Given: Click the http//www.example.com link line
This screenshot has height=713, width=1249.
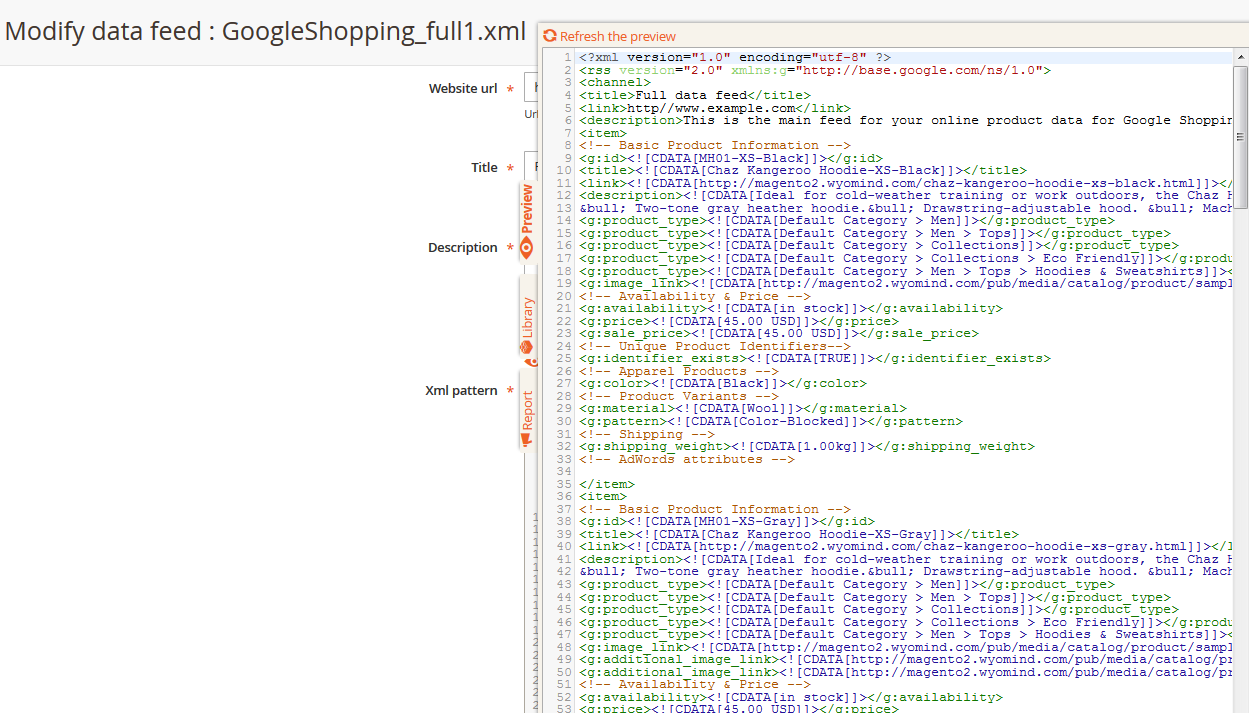Looking at the screenshot, I should click(x=714, y=108).
